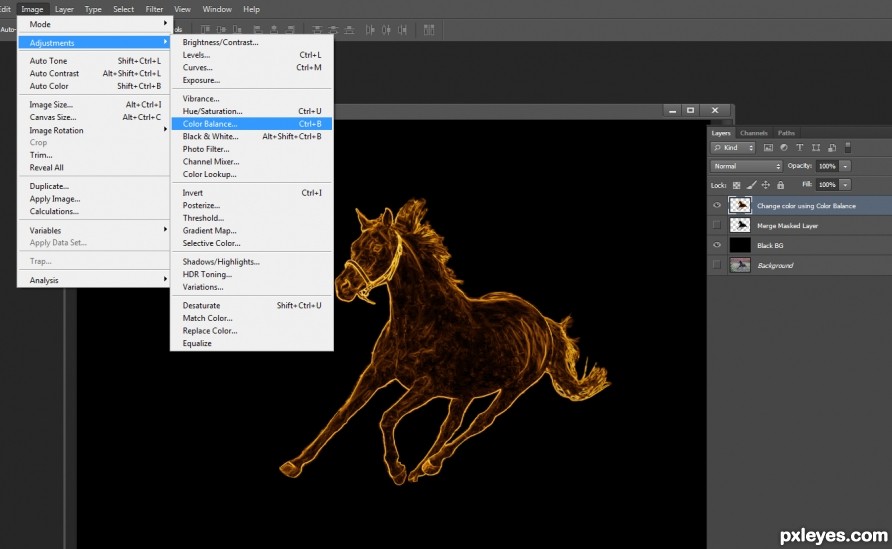Open the Layer menu in menu bar
The width and height of the screenshot is (892, 549).
click(64, 9)
